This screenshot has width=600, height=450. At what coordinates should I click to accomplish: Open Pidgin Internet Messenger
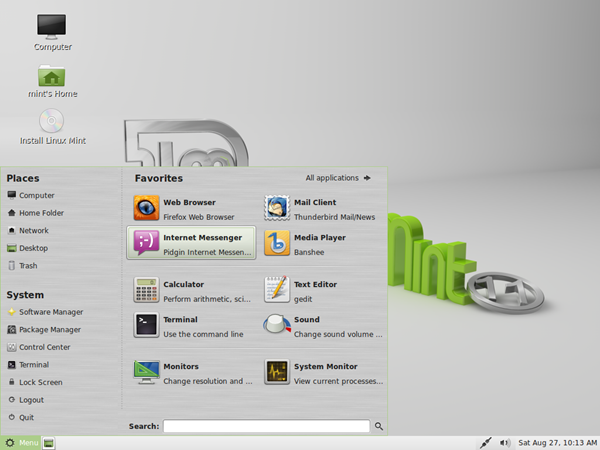(191, 243)
